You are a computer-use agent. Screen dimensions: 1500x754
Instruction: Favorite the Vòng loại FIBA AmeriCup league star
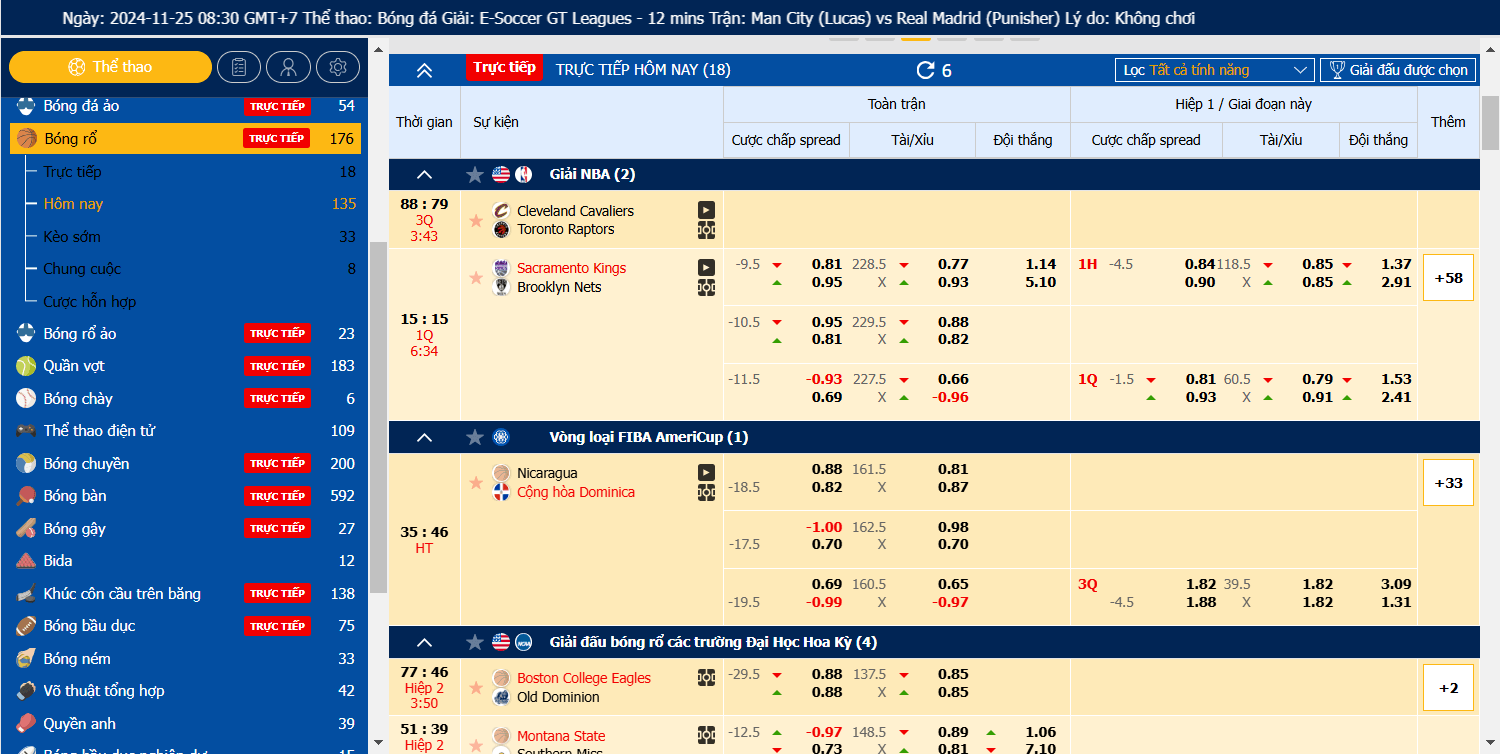475,437
